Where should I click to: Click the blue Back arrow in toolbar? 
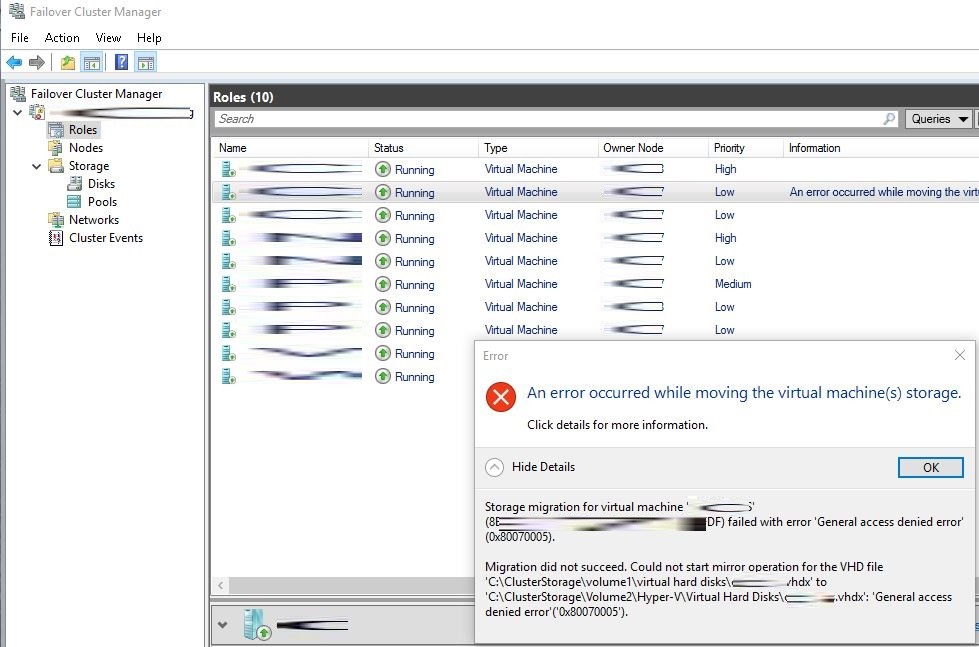click(14, 63)
